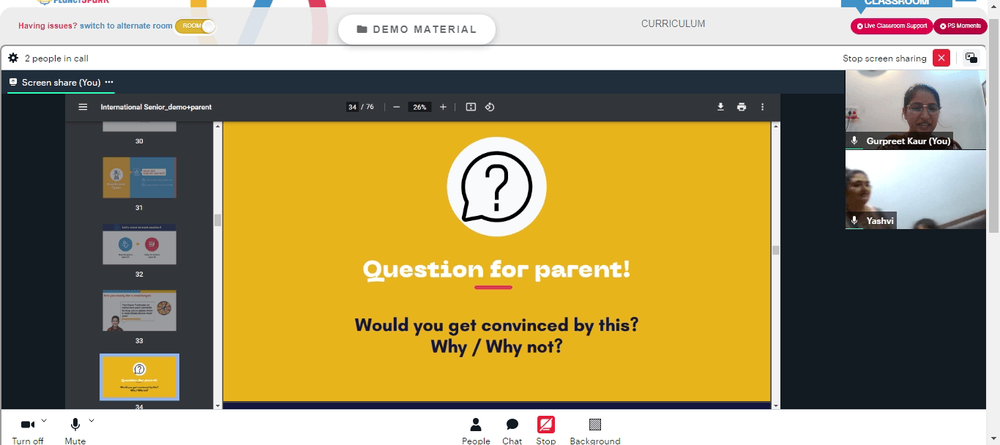Image resolution: width=1000 pixels, height=445 pixels.
Task: Click the International Senior_demo+parent document title
Action: pyautogui.click(x=156, y=107)
